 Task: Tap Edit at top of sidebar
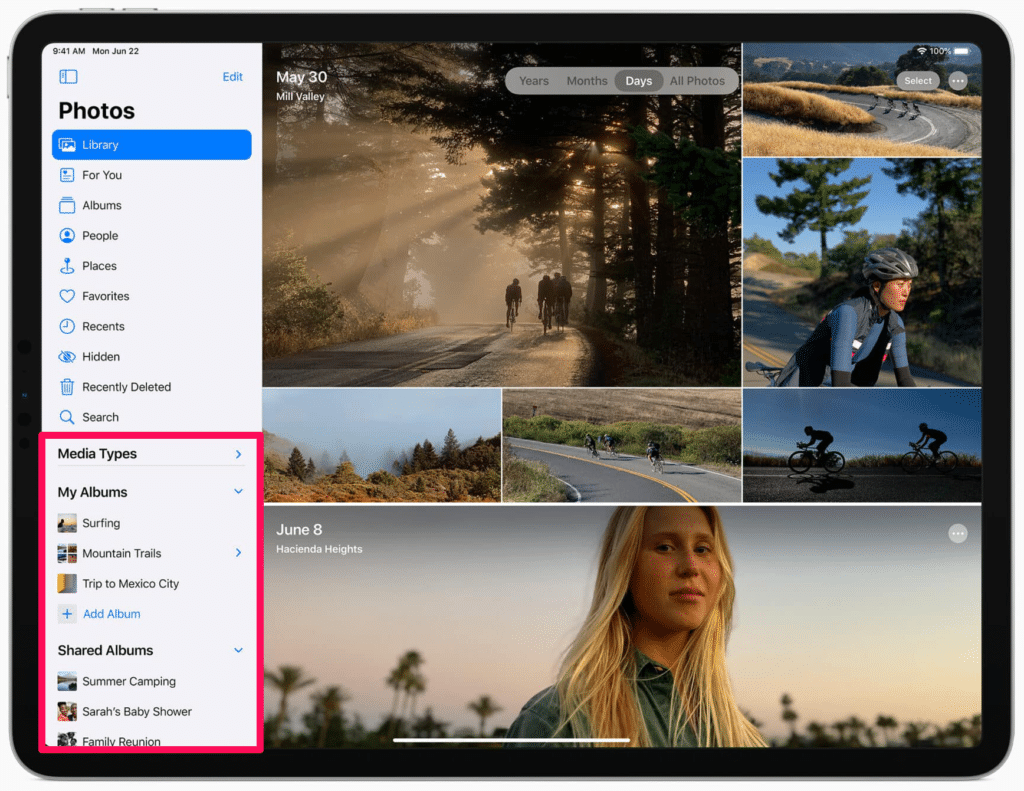[x=232, y=77]
